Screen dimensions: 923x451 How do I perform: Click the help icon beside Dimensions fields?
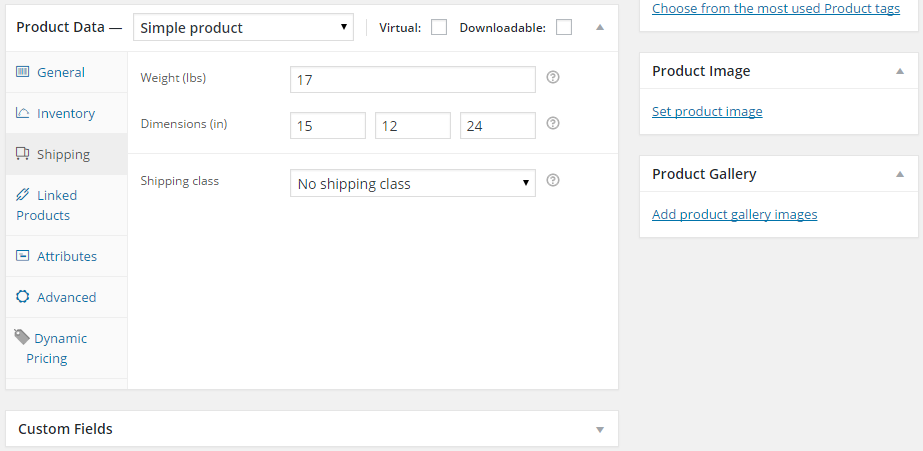pyautogui.click(x=552, y=123)
